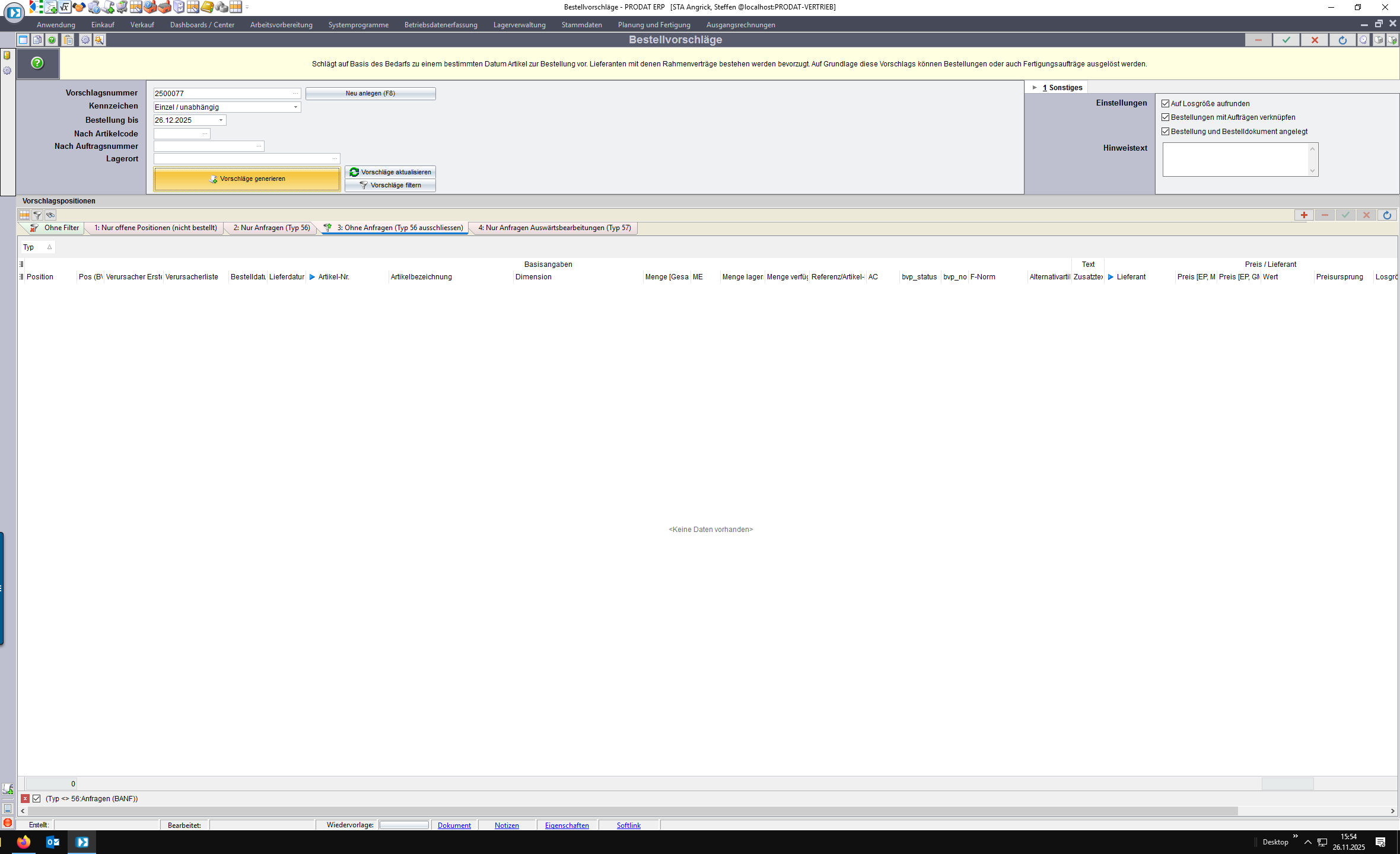Click the filing cabinet icon in top toolbar

click(179, 7)
